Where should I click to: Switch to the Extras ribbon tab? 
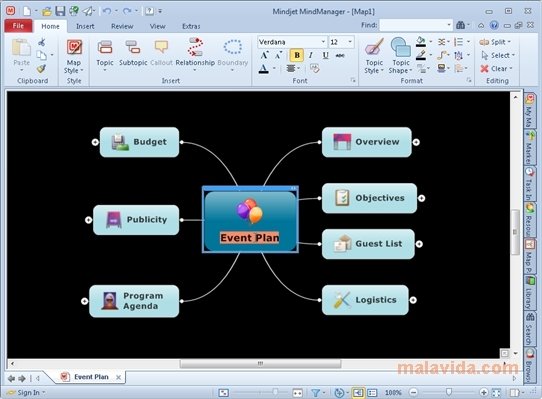[191, 26]
